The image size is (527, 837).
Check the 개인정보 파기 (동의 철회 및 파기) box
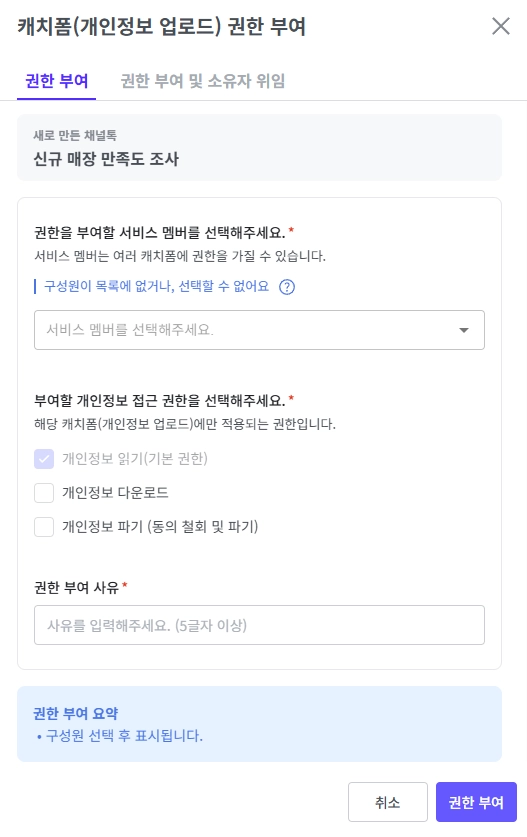[x=44, y=527]
